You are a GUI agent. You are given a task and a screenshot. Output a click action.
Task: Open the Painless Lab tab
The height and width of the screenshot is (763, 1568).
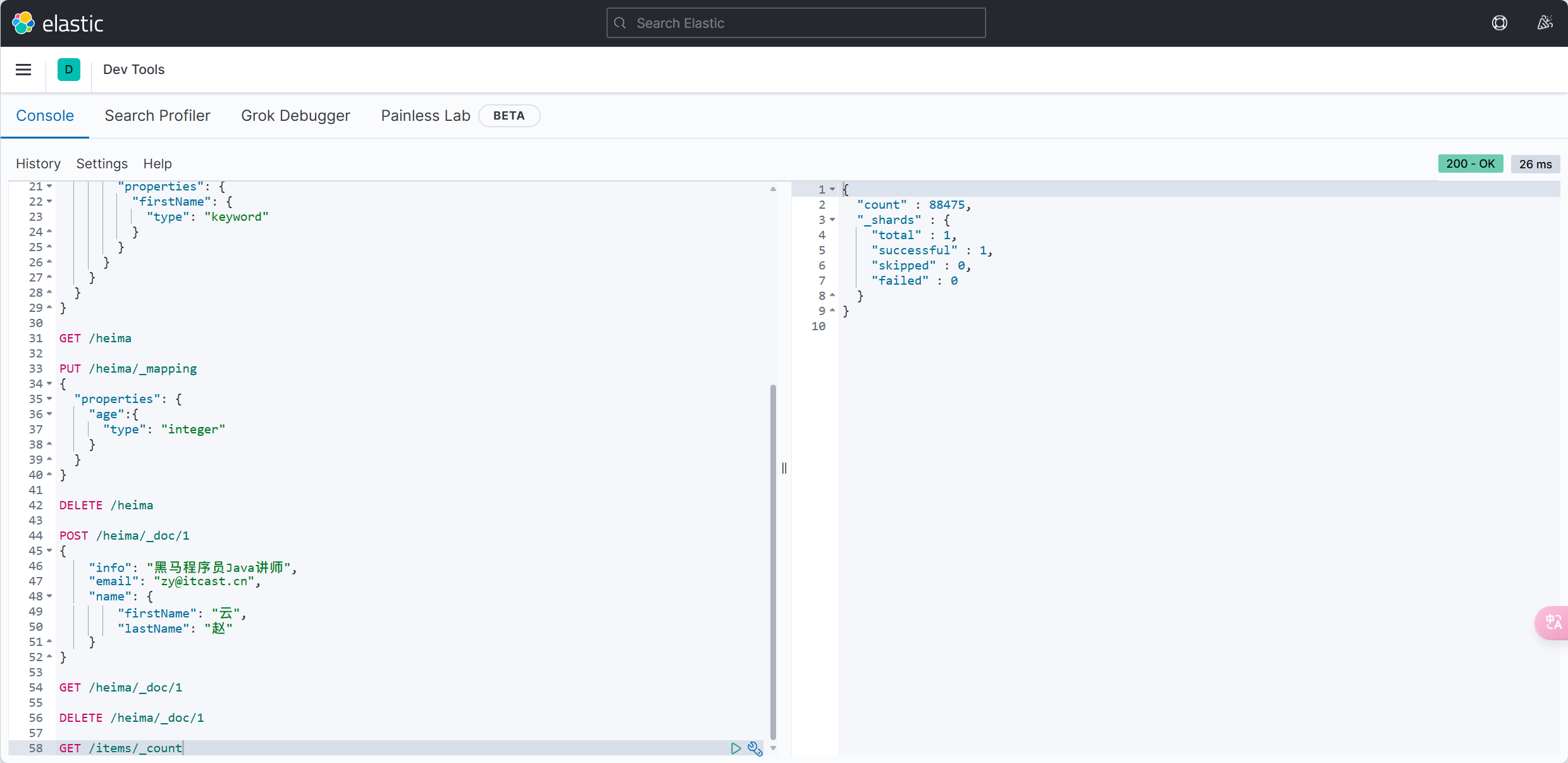(x=425, y=116)
